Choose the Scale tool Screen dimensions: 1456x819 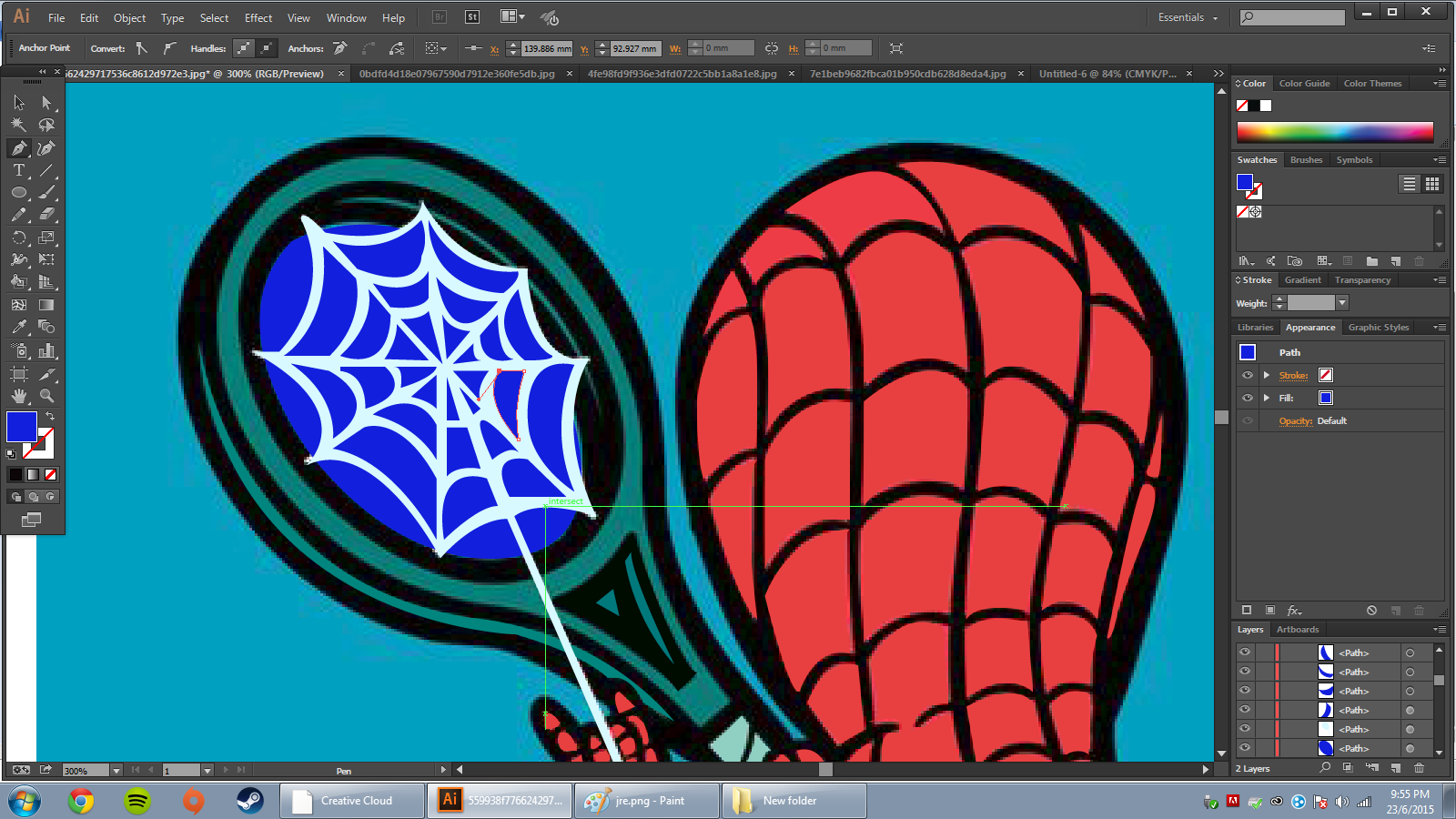tap(46, 238)
